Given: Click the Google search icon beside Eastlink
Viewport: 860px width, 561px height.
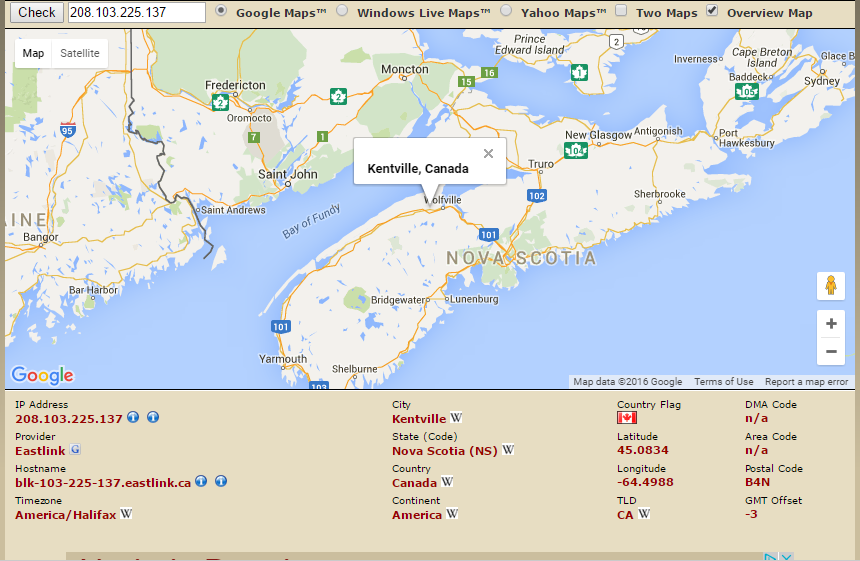Looking at the screenshot, I should pos(75,450).
